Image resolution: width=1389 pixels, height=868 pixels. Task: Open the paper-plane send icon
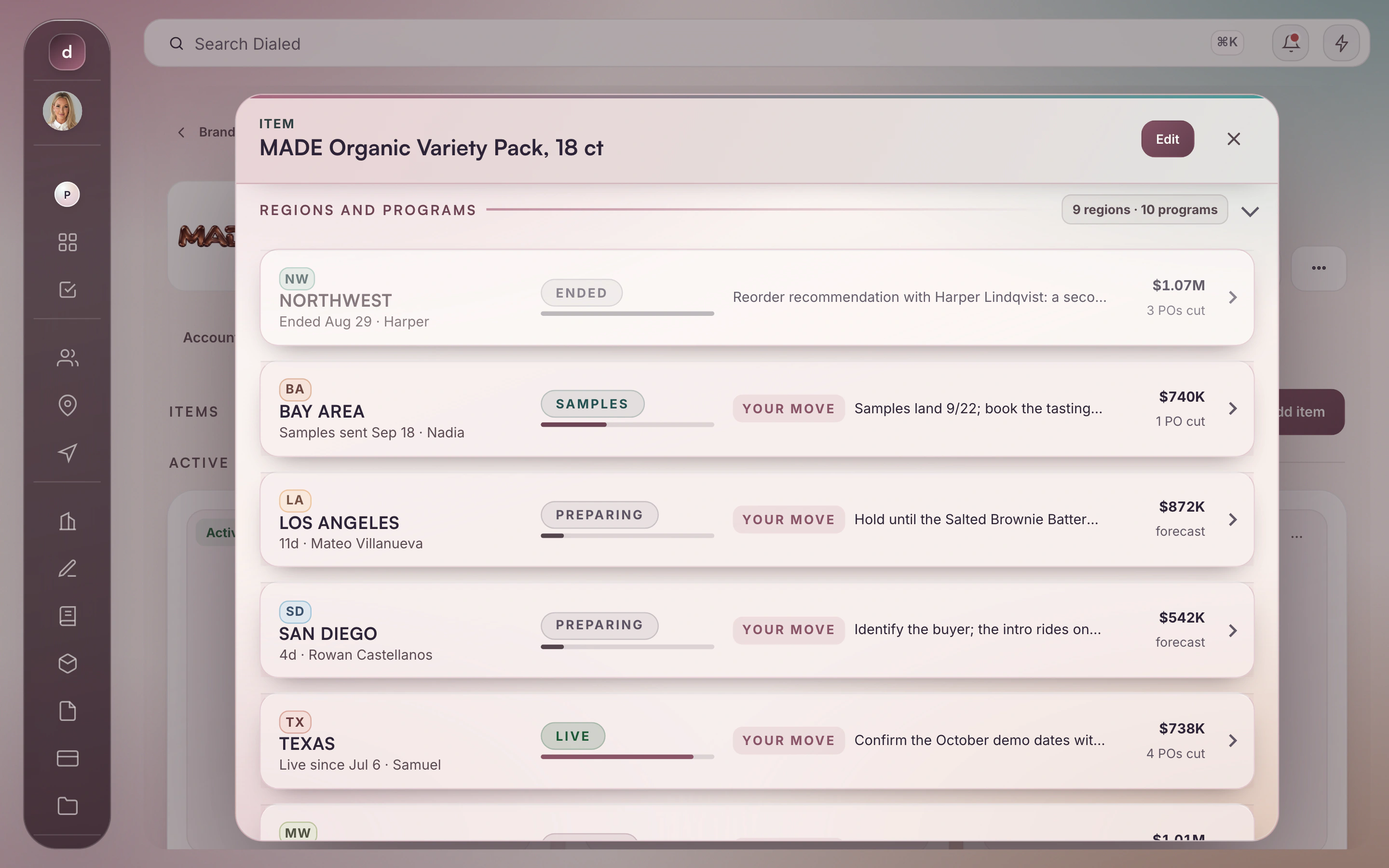pyautogui.click(x=68, y=453)
